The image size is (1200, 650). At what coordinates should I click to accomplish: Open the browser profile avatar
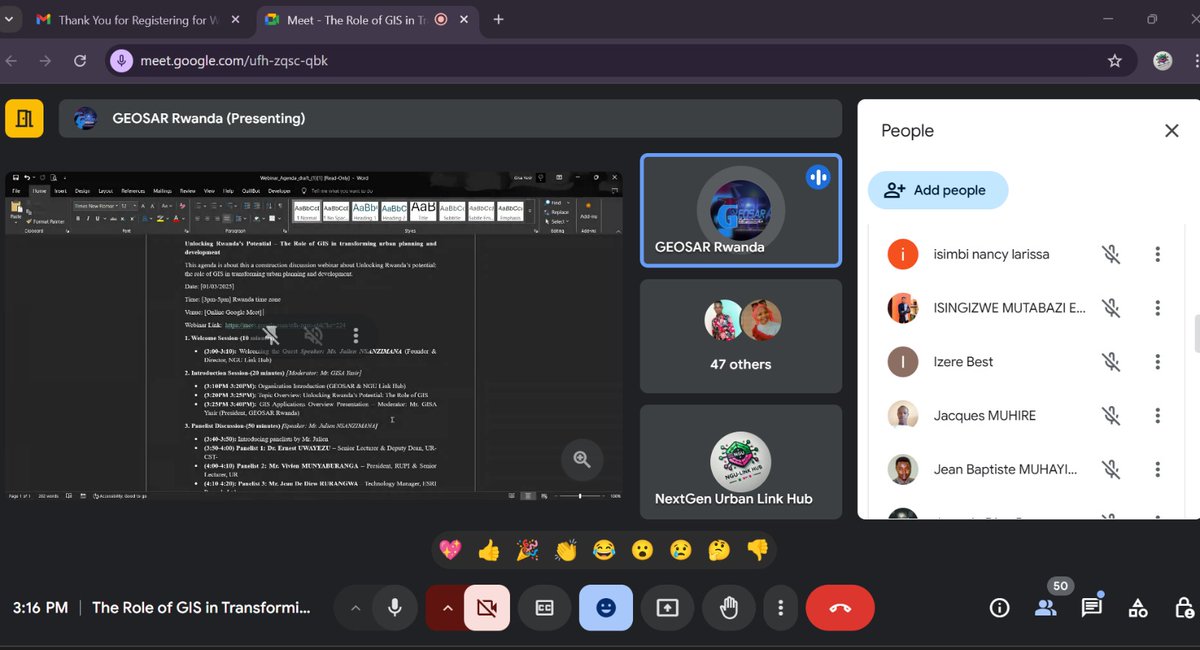(1162, 61)
